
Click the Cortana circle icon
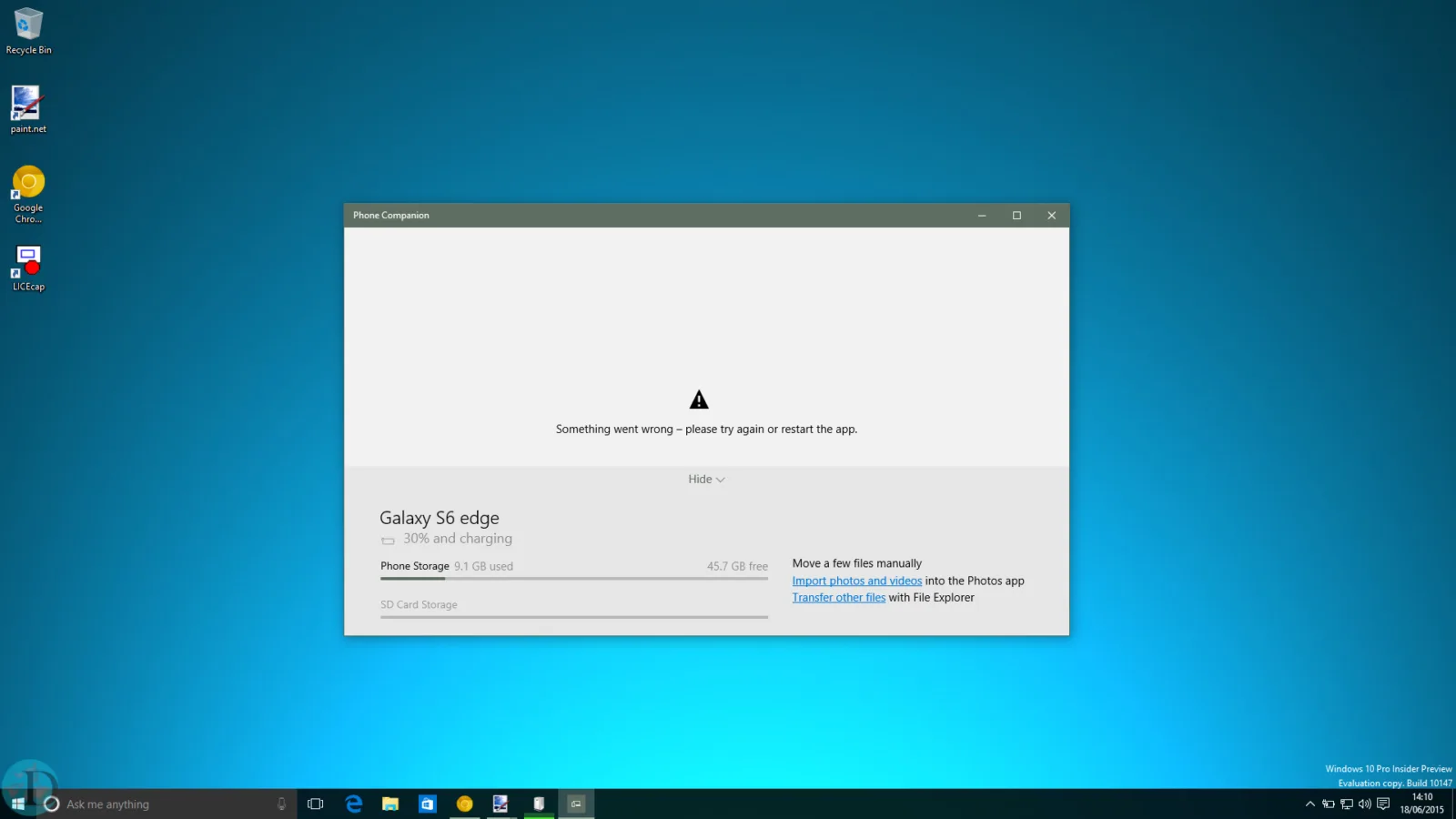click(52, 804)
